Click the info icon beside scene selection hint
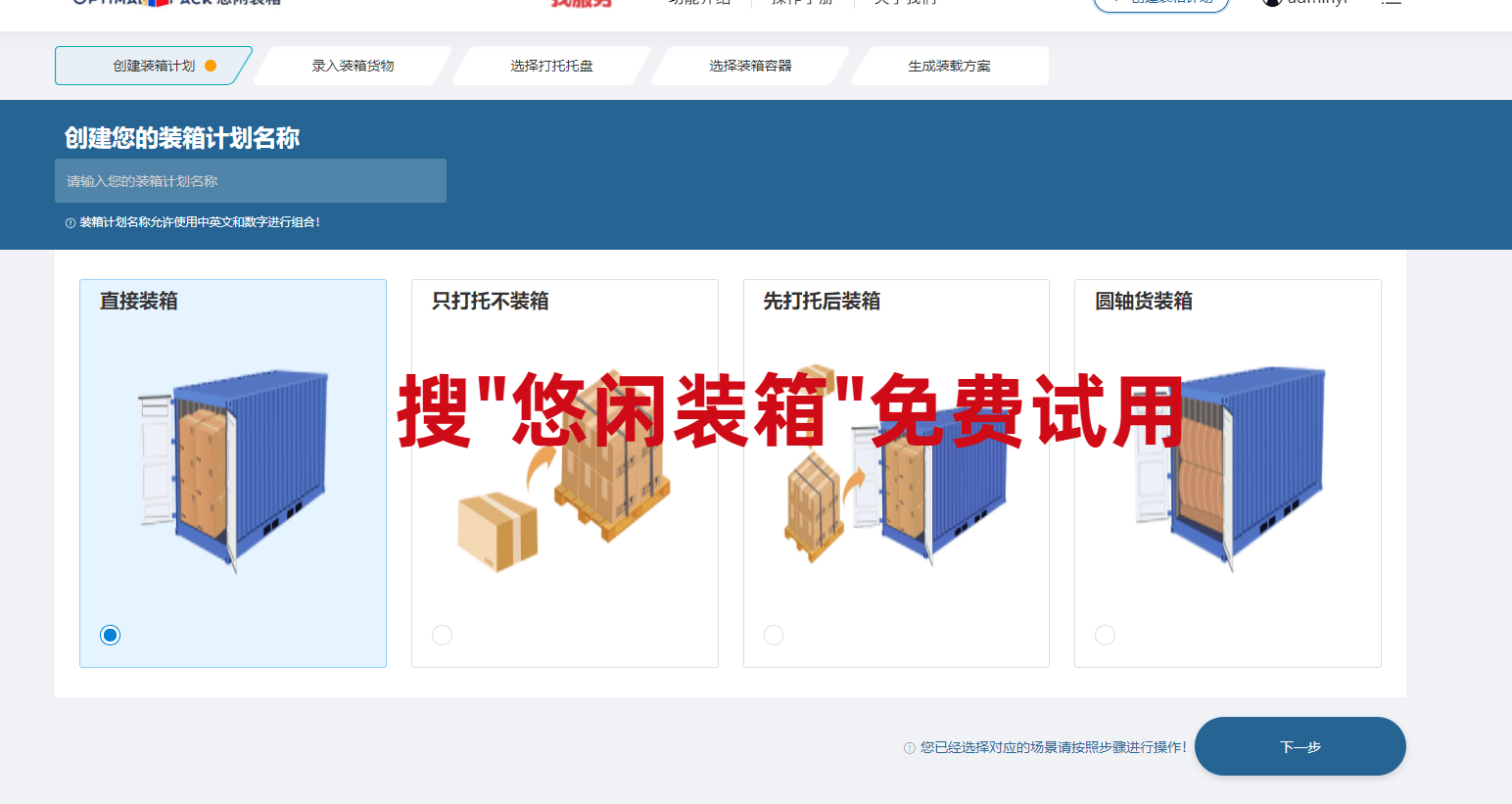This screenshot has width=1512, height=804. [x=911, y=745]
